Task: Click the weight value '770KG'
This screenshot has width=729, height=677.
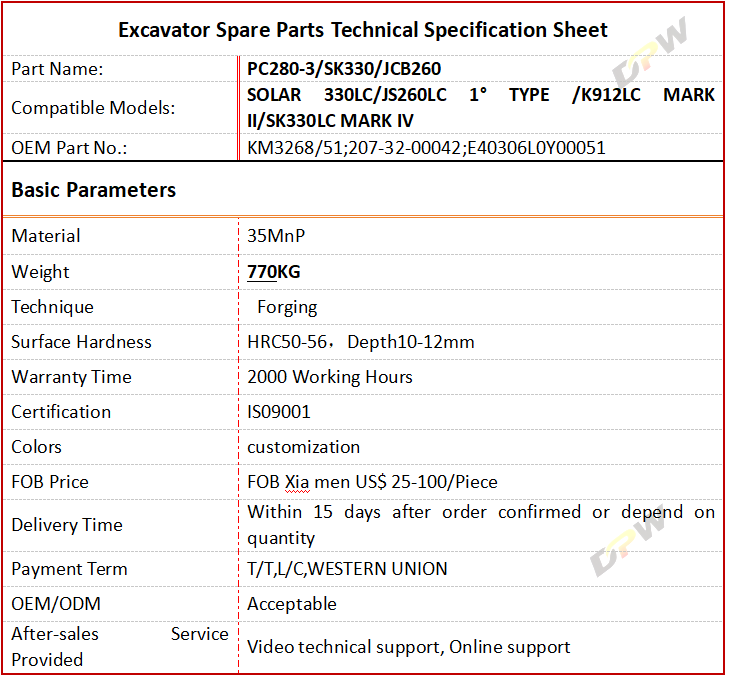Action: point(273,272)
